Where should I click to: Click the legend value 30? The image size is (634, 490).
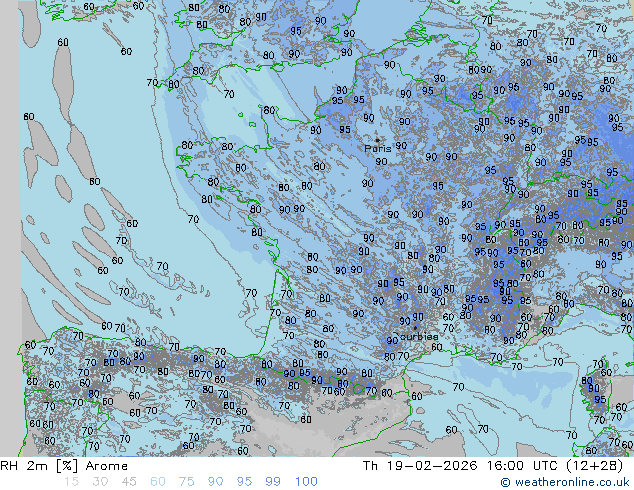(100, 482)
